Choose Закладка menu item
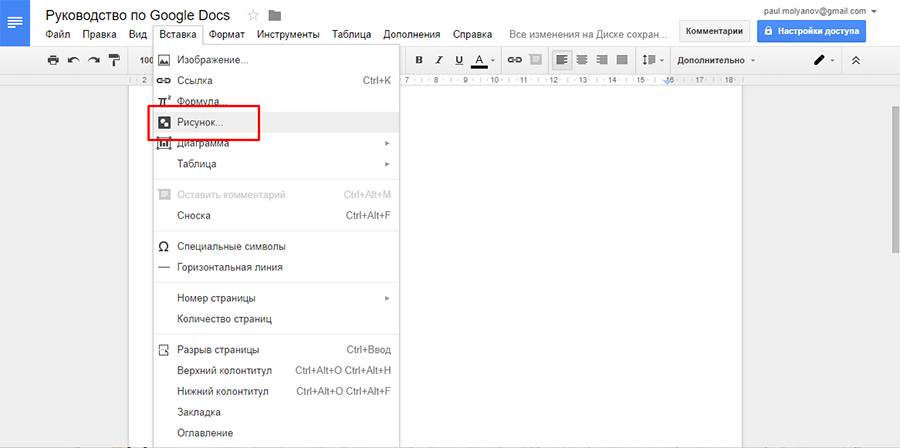 tap(276, 412)
